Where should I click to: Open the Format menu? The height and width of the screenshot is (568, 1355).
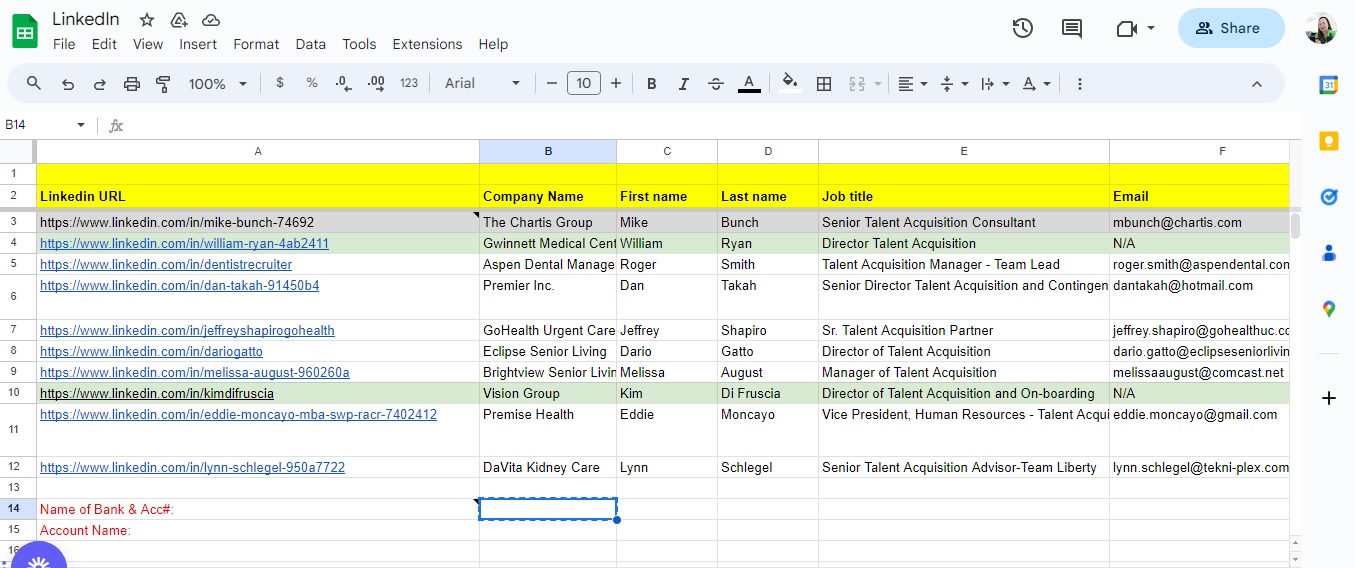[x=256, y=44]
